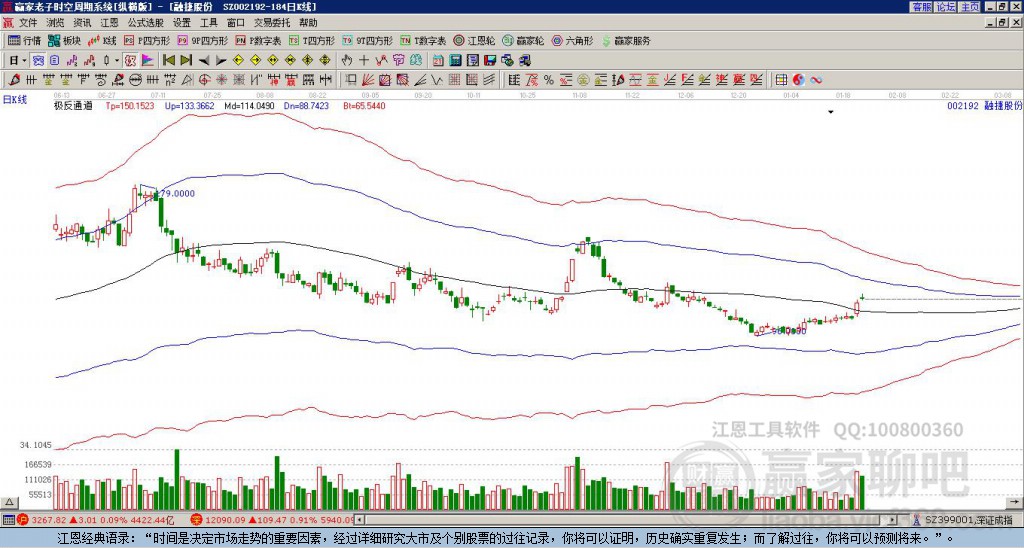
Task: Click the 002192 融捷股份 stock label
Action: point(984,105)
